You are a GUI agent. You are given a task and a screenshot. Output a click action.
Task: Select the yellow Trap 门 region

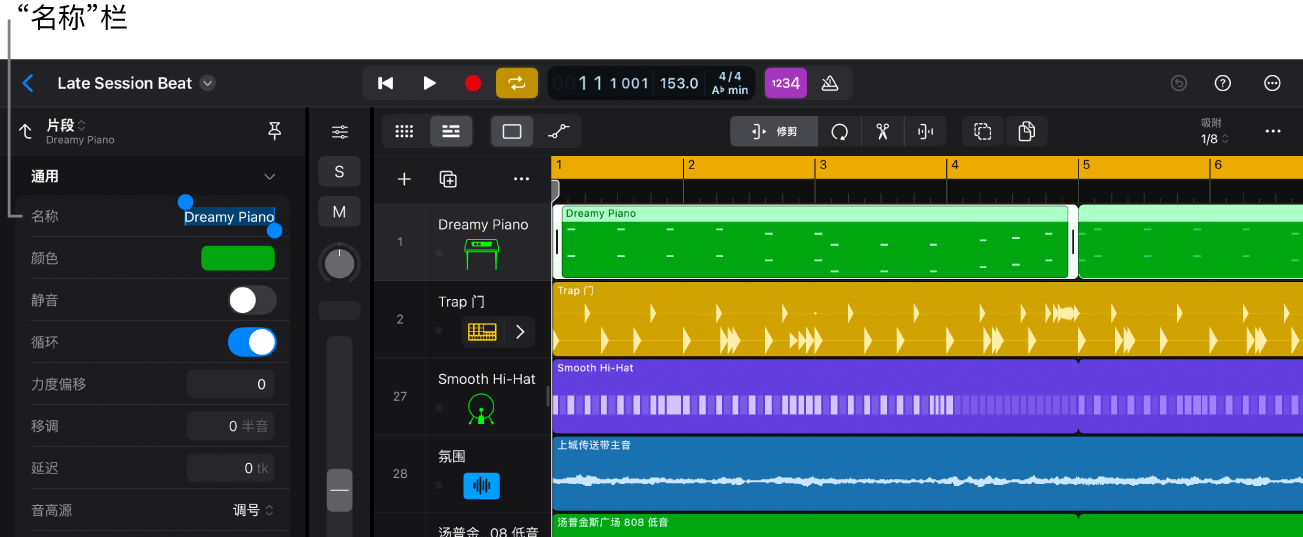[x=927, y=319]
